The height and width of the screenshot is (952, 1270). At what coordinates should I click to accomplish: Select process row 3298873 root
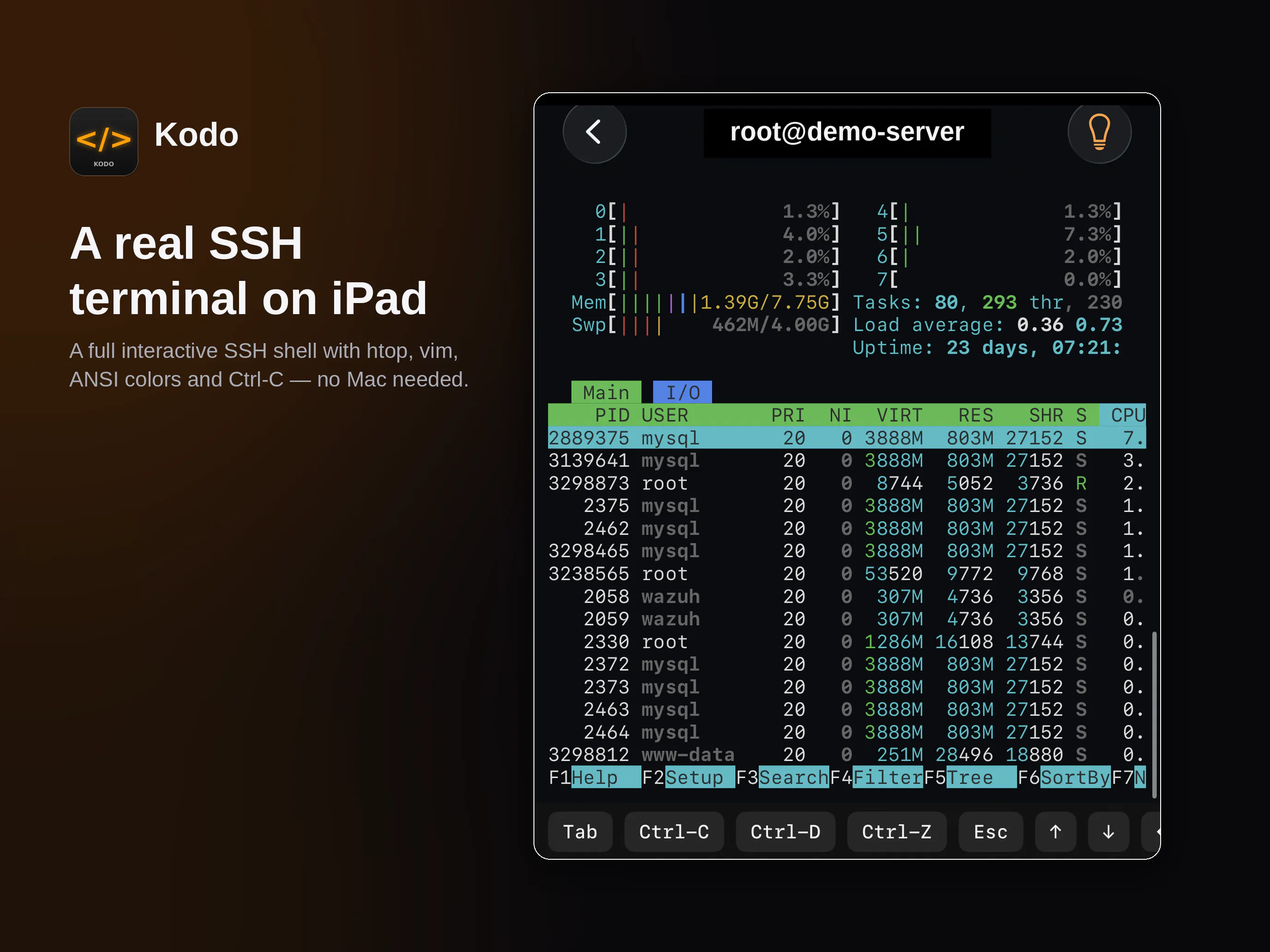(847, 483)
